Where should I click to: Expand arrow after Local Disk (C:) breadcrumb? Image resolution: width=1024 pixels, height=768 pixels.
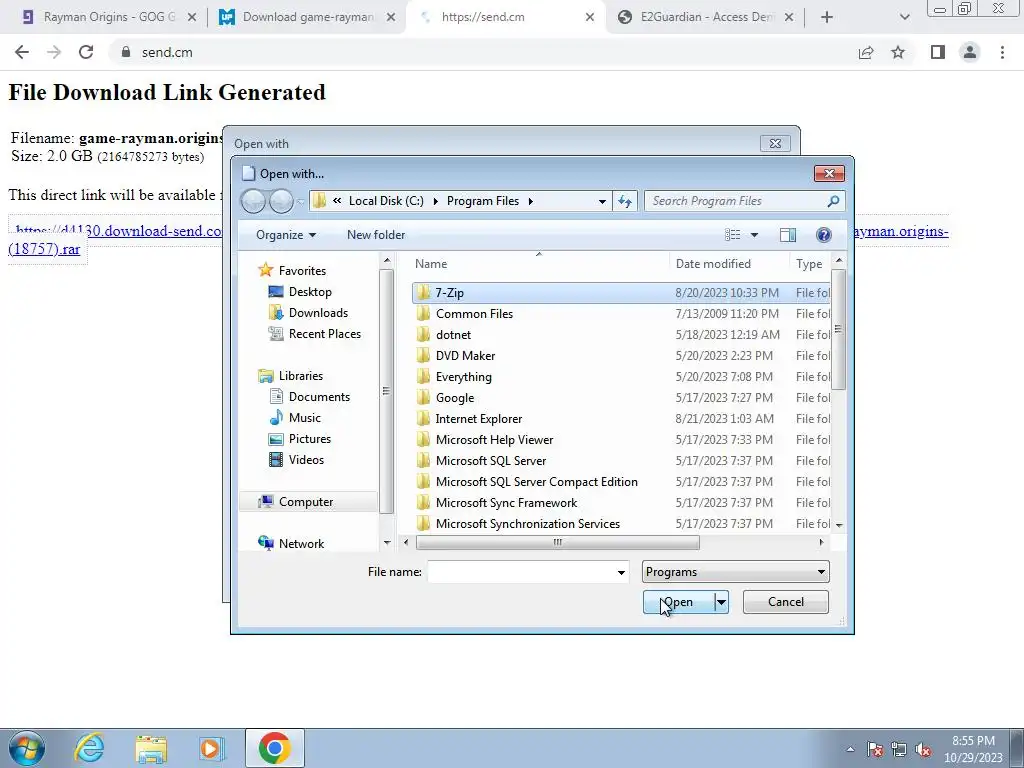click(x=436, y=201)
